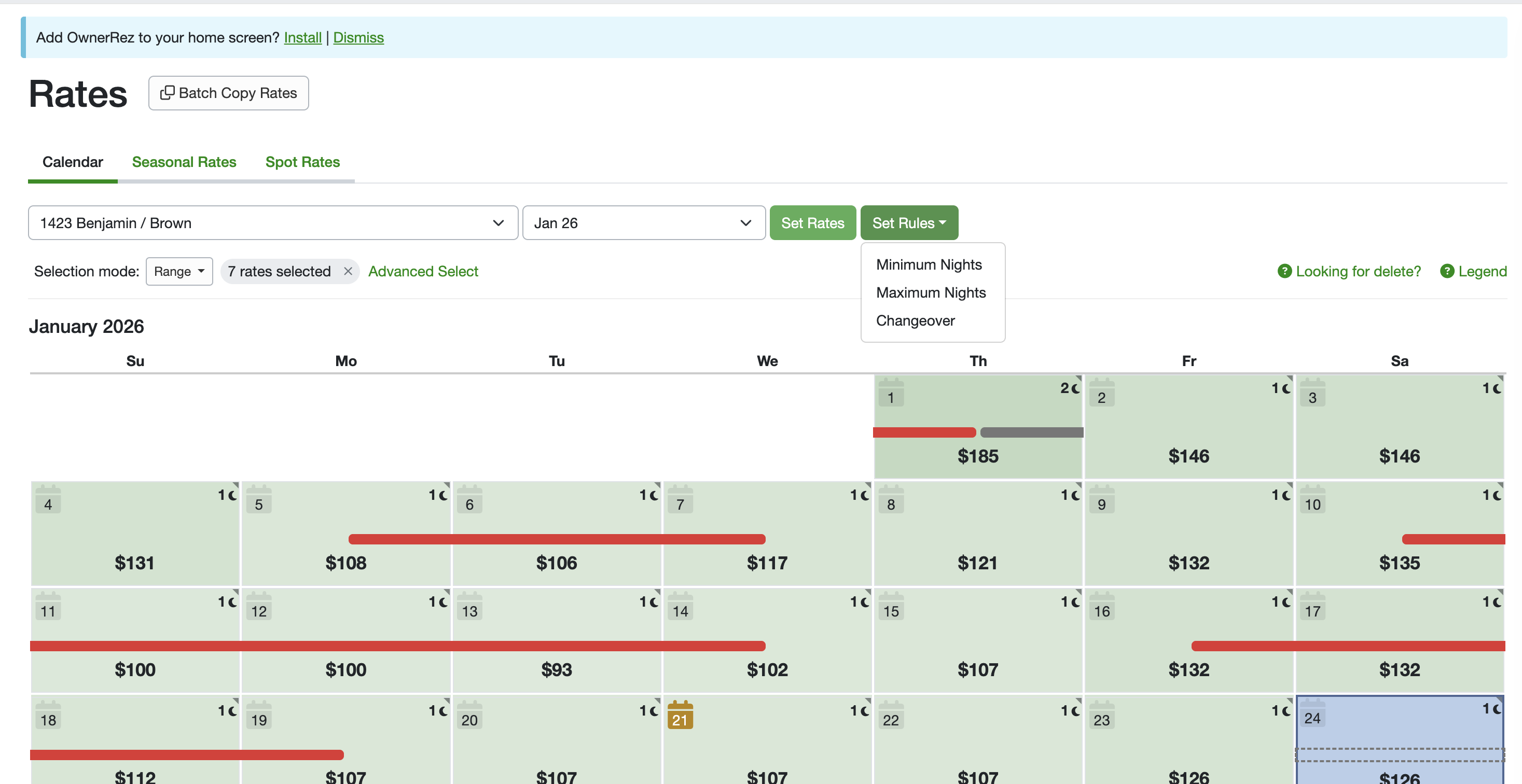Toggle the Set Rules dropdown button
Viewport: 1522px width, 784px height.
(x=909, y=222)
